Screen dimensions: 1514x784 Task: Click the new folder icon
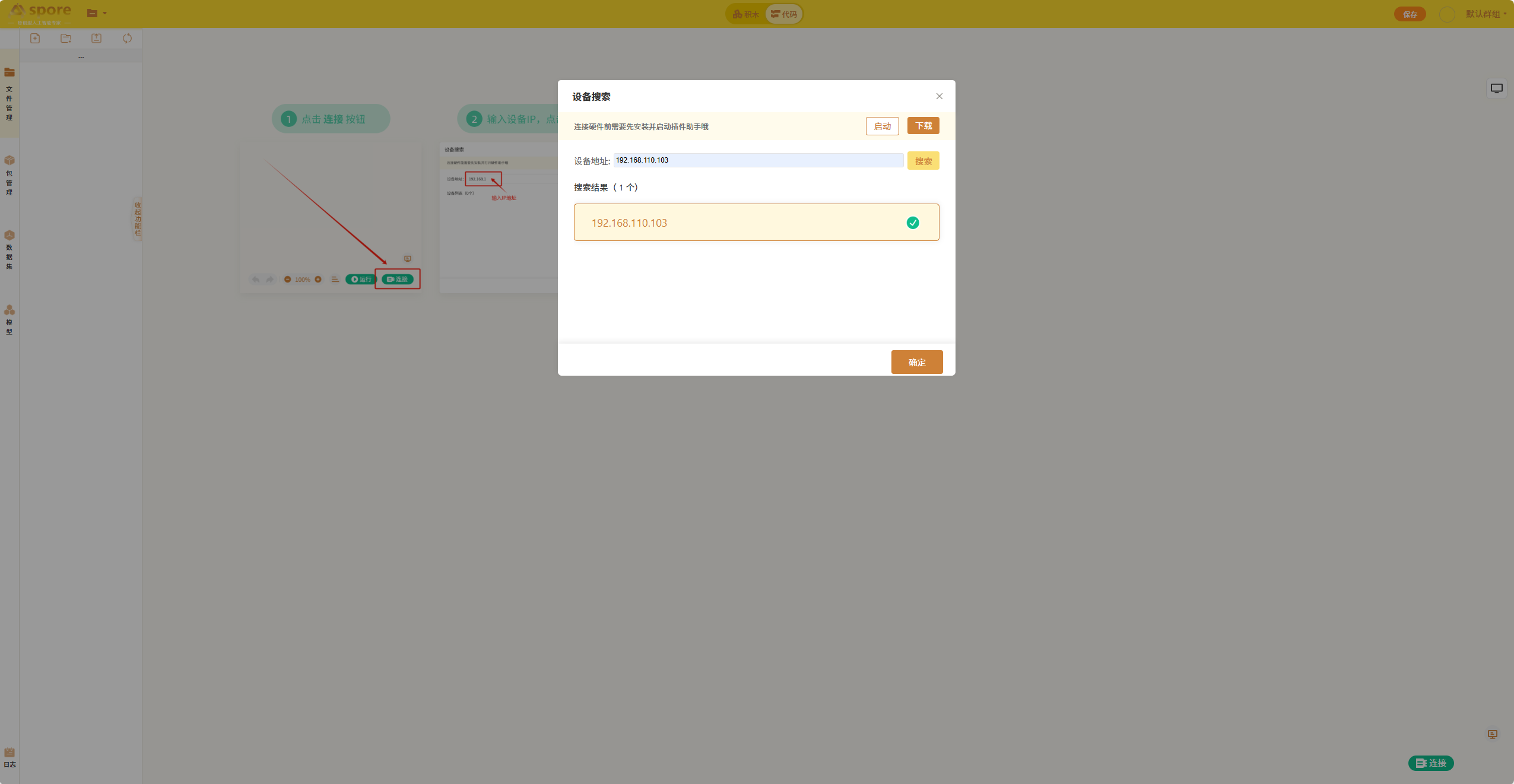[66, 39]
